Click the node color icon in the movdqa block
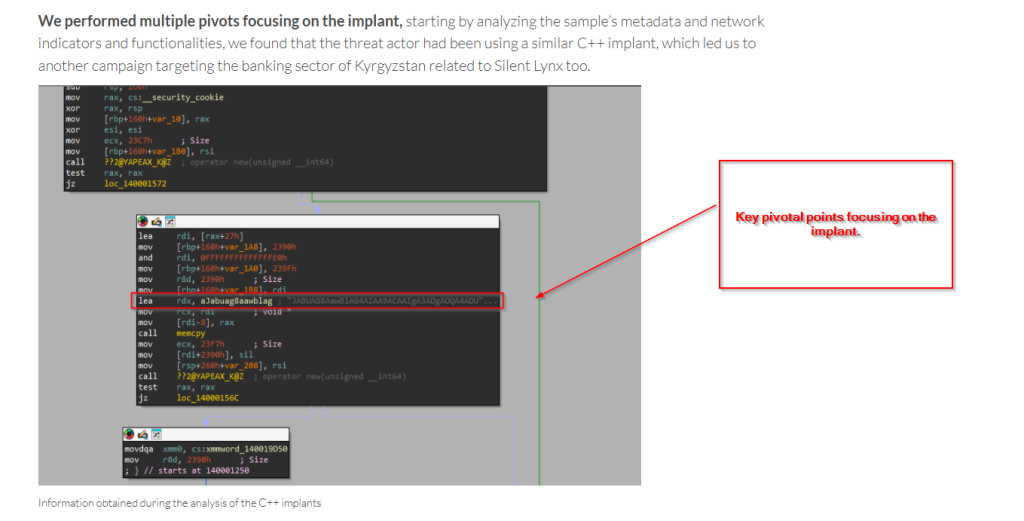The height and width of the screenshot is (521, 1024). (129, 435)
